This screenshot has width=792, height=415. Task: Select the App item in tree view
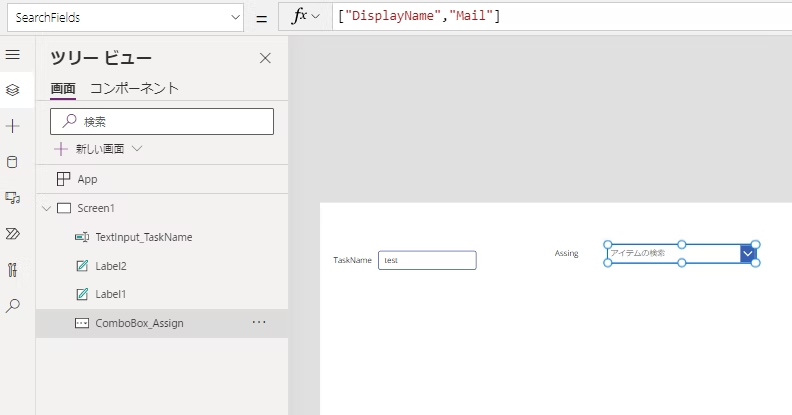click(x=87, y=179)
